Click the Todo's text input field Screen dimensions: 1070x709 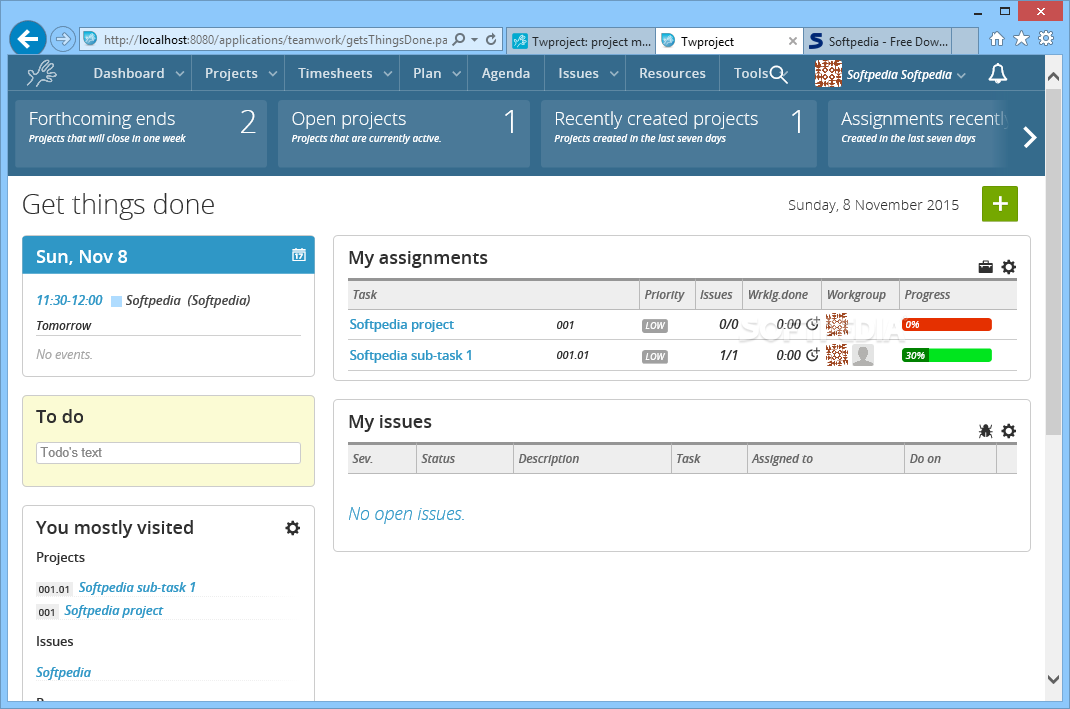(x=168, y=452)
